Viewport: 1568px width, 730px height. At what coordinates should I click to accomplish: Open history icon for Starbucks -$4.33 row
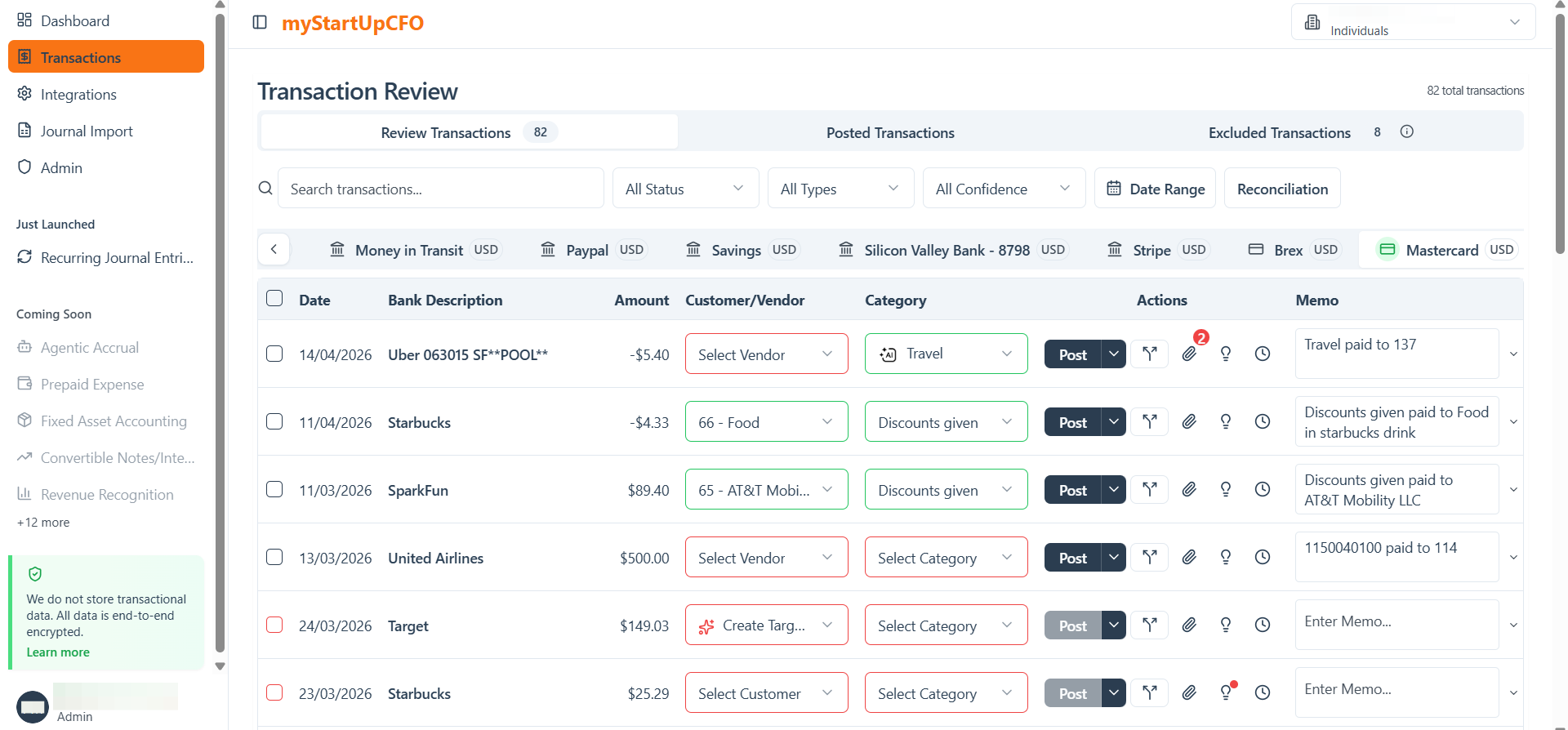[x=1263, y=421]
